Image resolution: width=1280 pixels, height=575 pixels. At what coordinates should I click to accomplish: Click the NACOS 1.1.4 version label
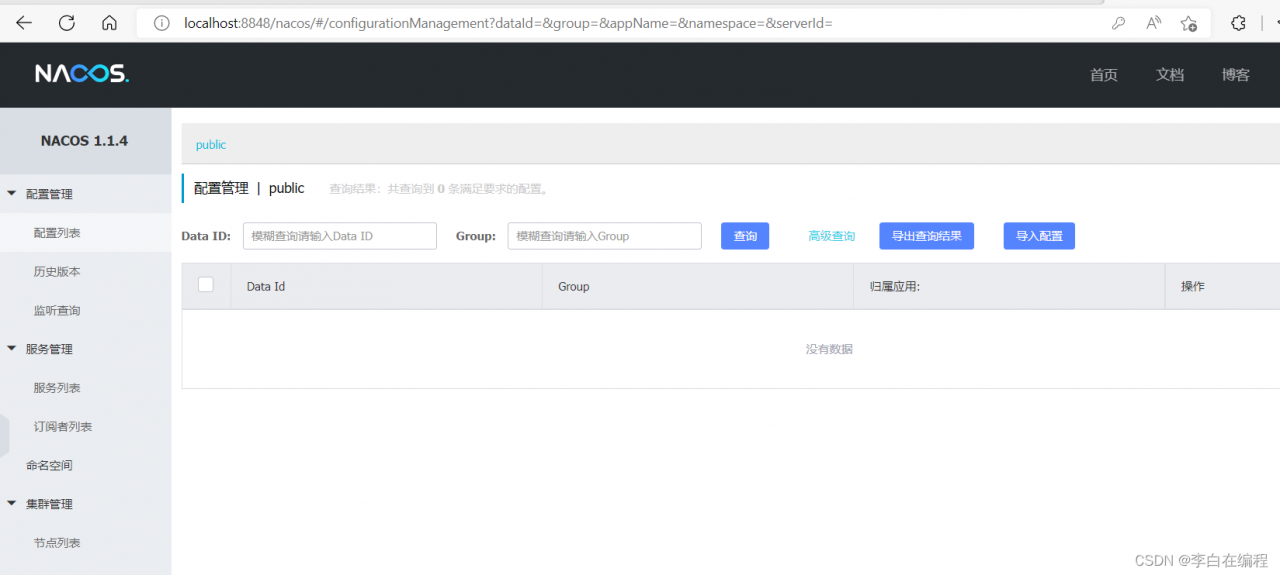84,141
